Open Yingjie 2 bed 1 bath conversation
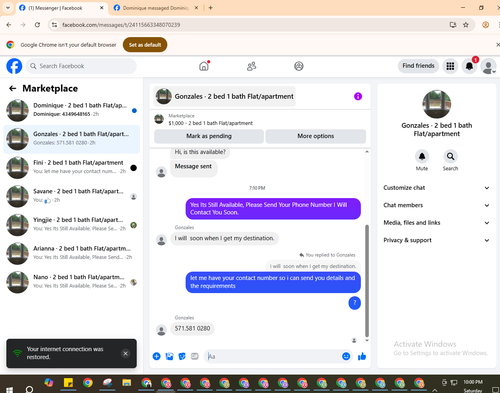The image size is (500, 393). tap(71, 225)
